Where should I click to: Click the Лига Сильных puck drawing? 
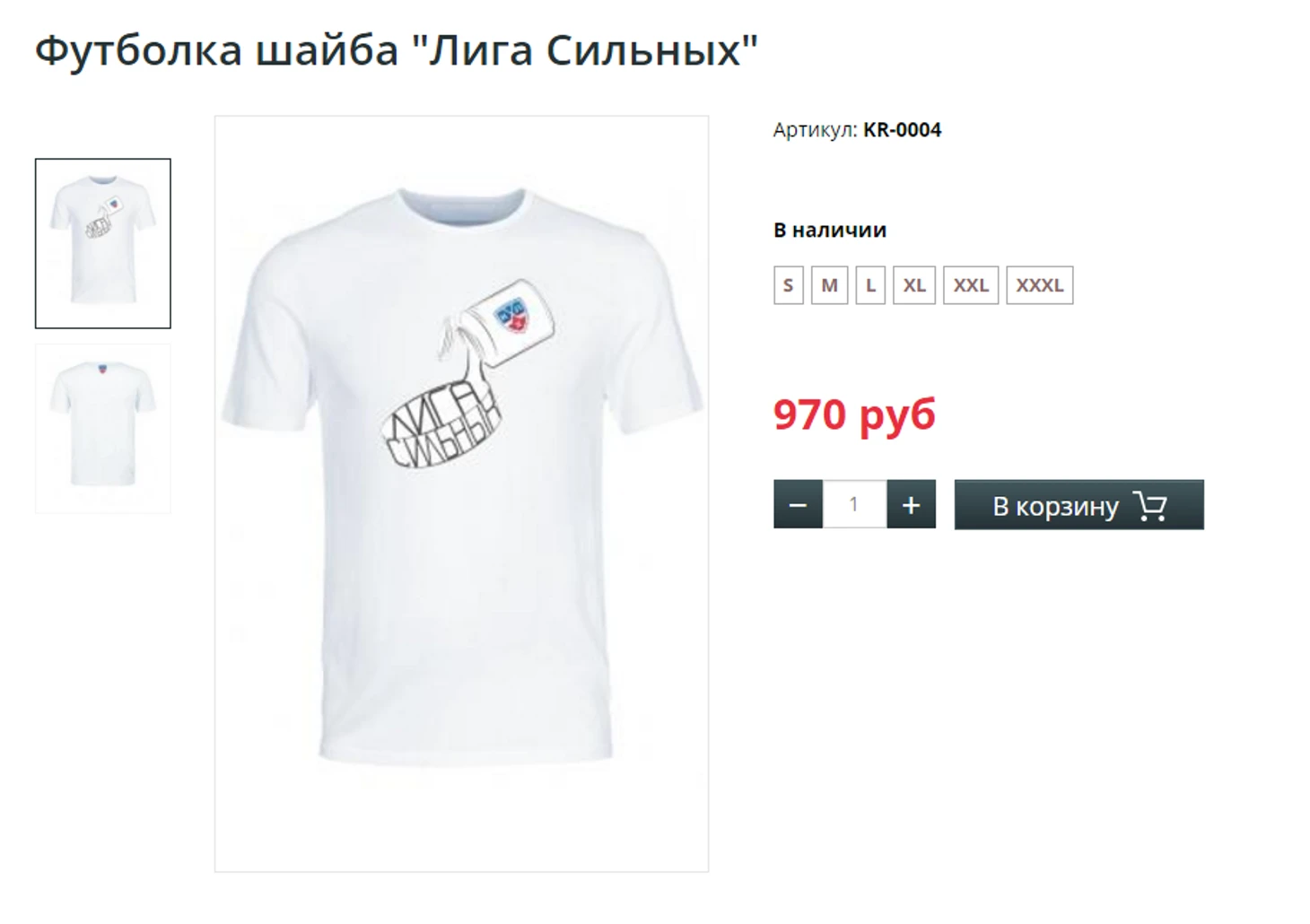441,423
